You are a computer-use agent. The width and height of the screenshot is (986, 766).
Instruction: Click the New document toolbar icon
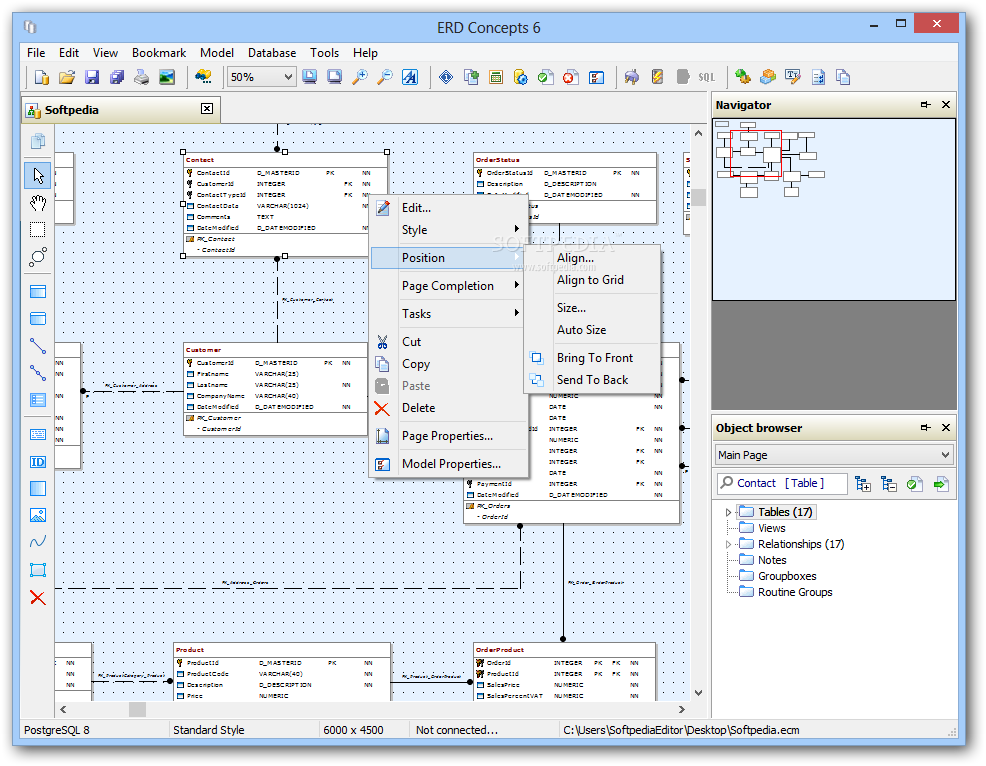pyautogui.click(x=42, y=77)
